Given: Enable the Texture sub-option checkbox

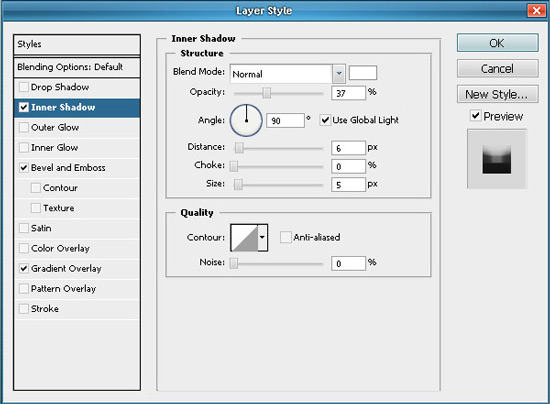Looking at the screenshot, I should tap(36, 208).
